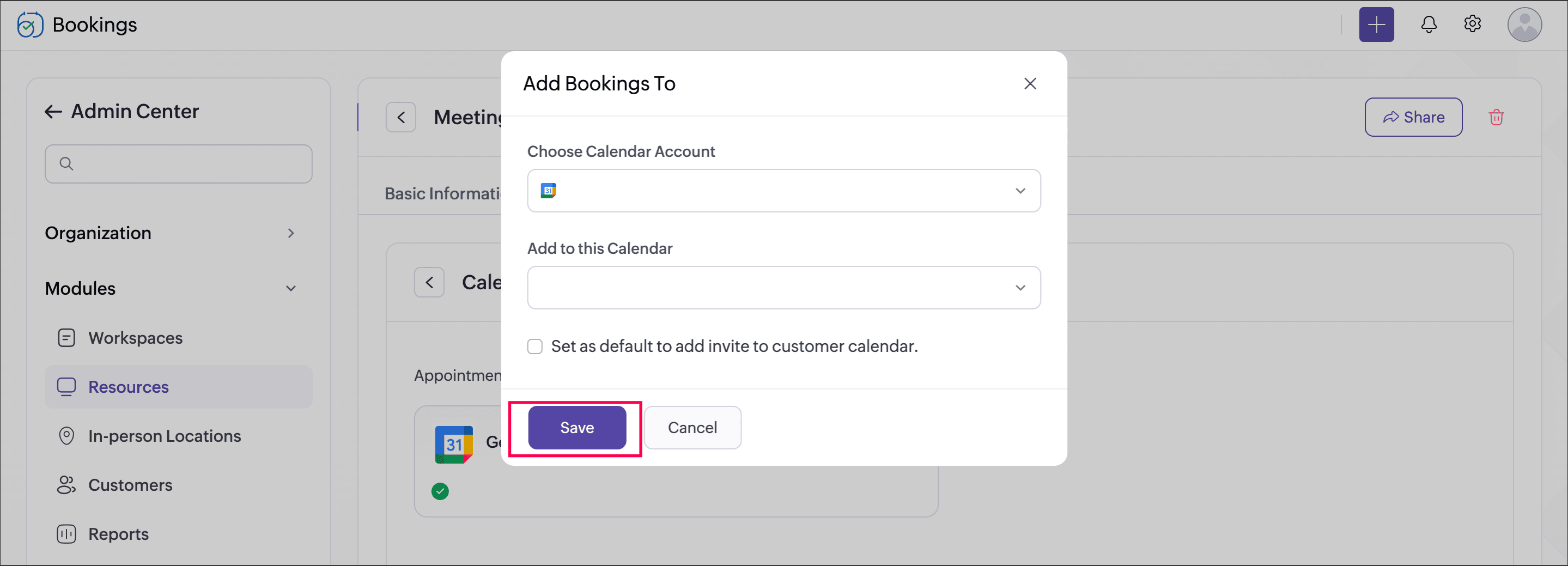Image resolution: width=1568 pixels, height=566 pixels.
Task: Click the Cancel button
Action: pos(692,428)
